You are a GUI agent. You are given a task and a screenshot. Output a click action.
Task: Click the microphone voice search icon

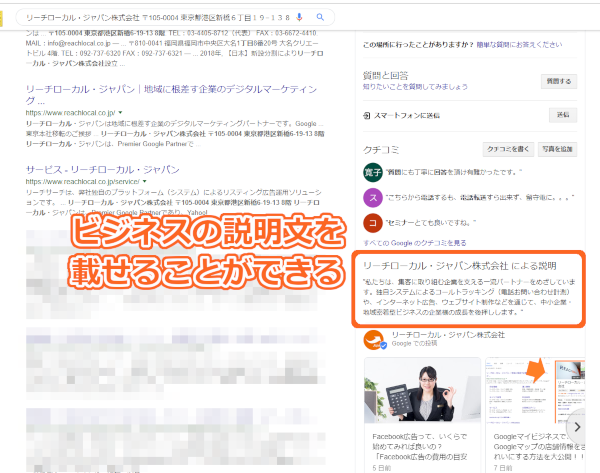point(299,17)
